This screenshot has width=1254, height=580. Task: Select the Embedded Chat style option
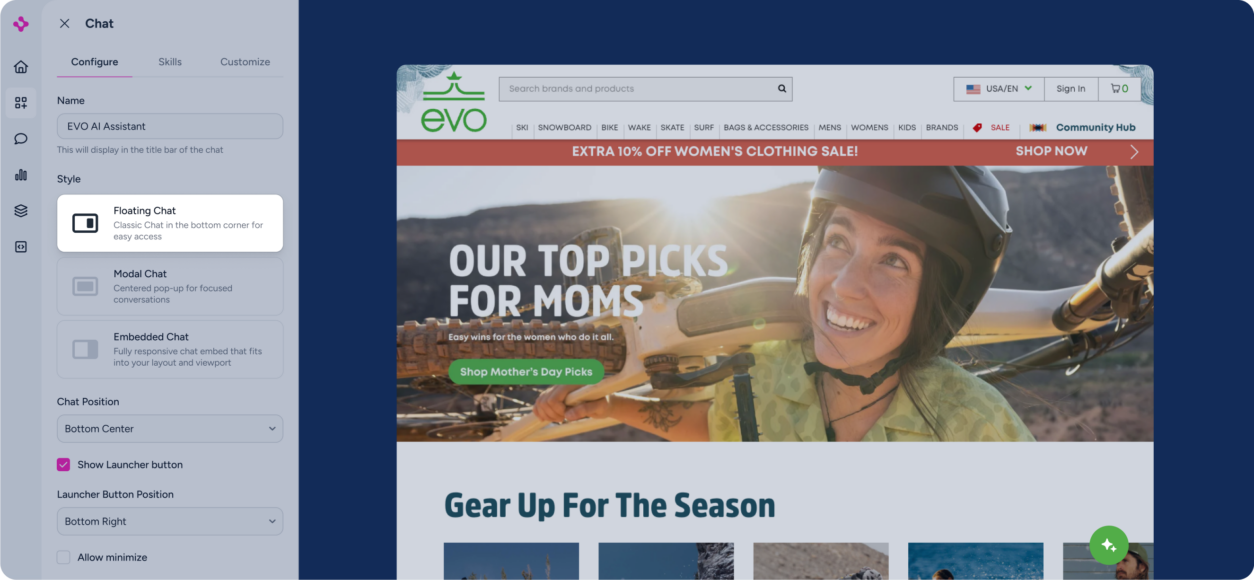pos(170,349)
